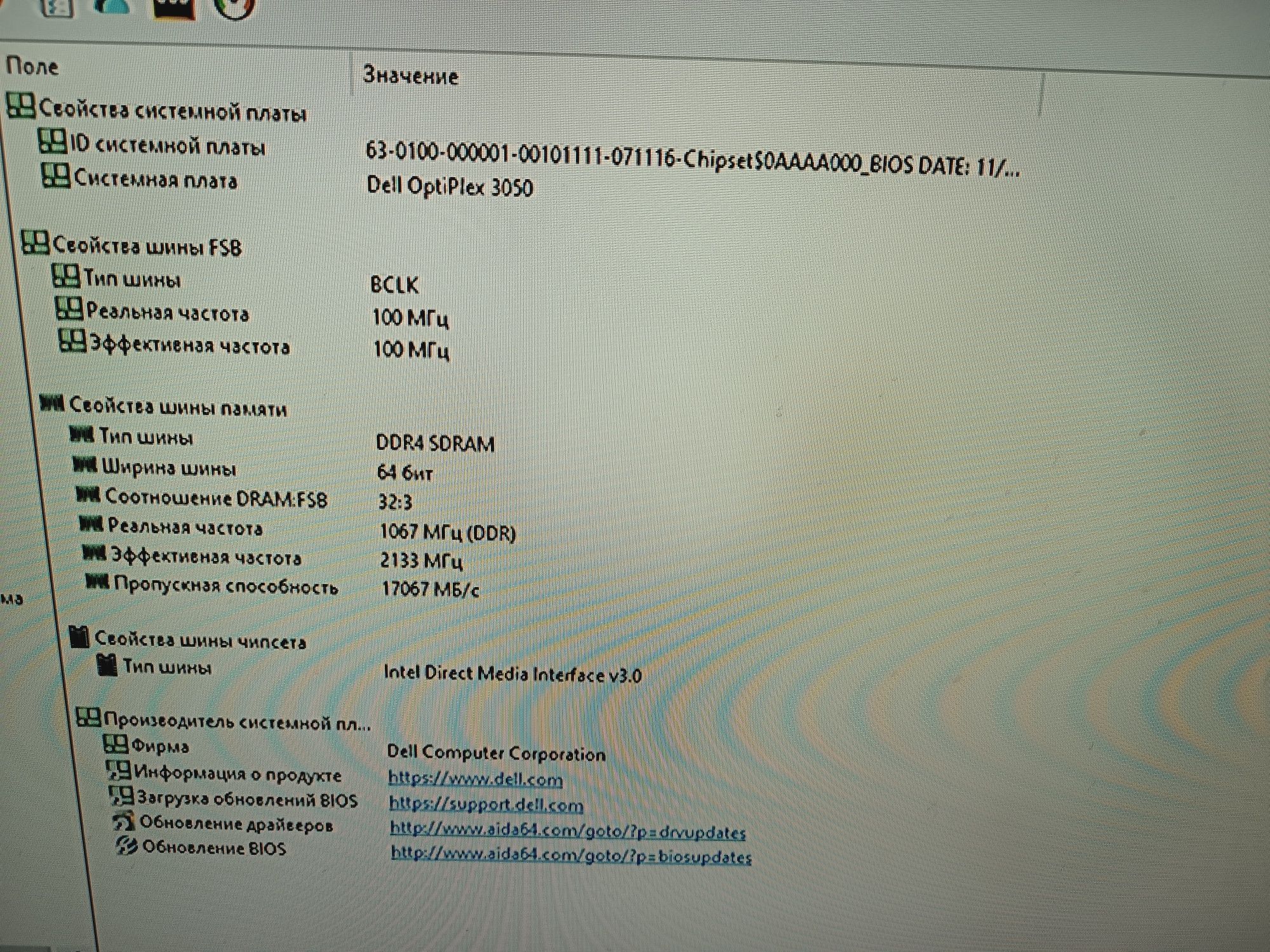This screenshot has width=1270, height=952.
Task: Select Эффективная частота label under memory bus
Action: pos(206,556)
